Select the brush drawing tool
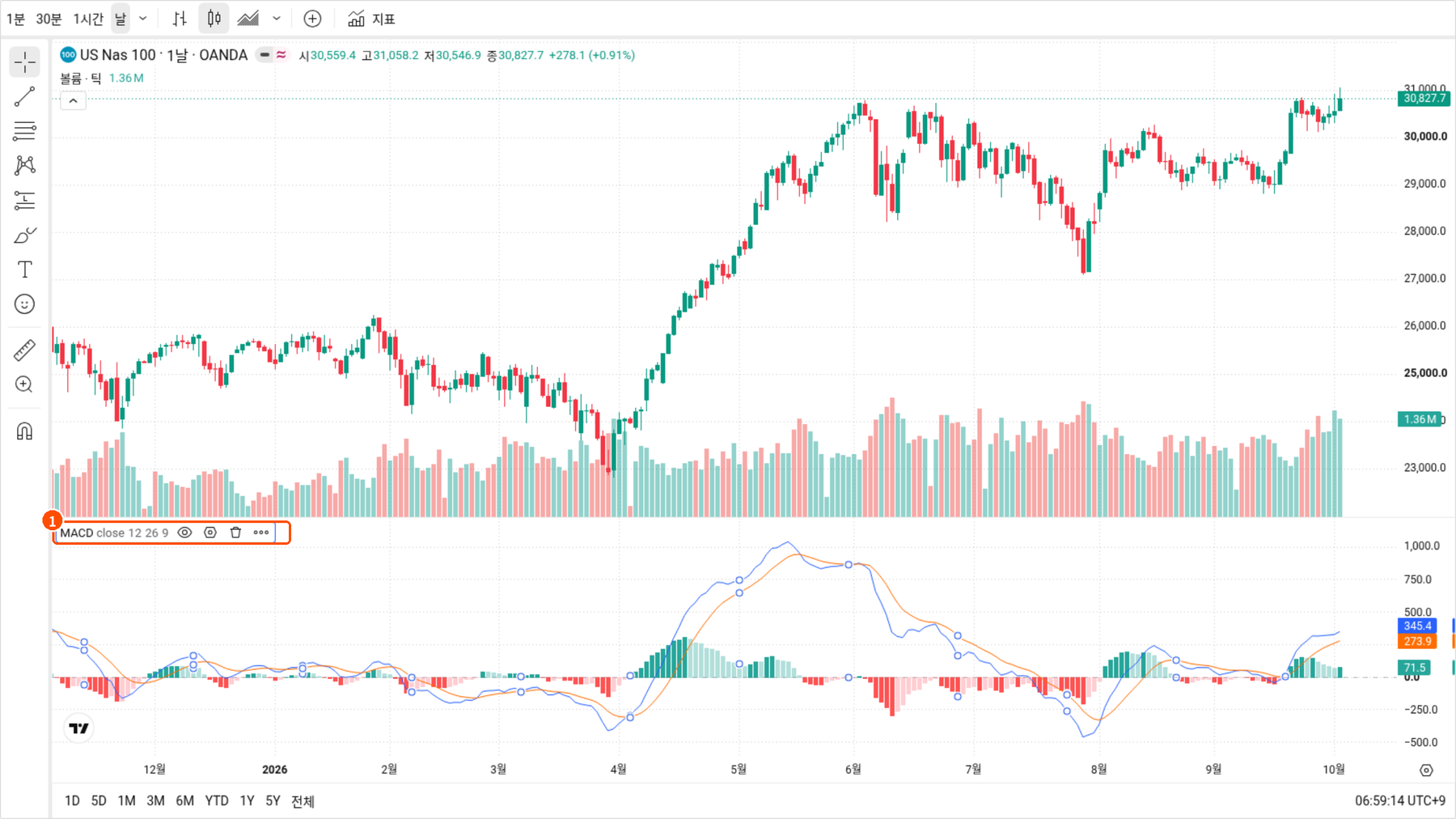Screen dimensions: 1456x819 tap(25, 236)
